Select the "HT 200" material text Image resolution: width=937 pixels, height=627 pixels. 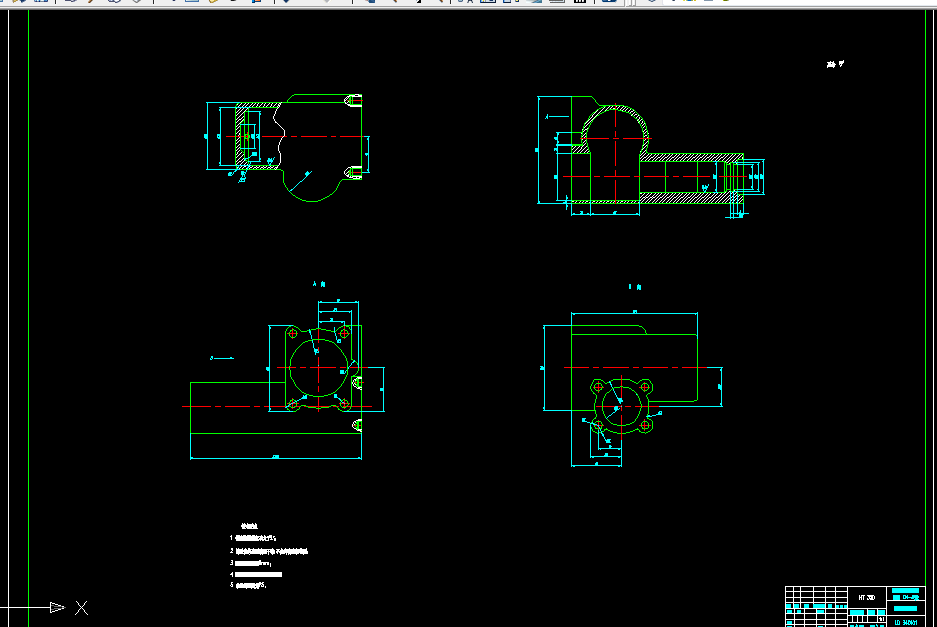866,598
